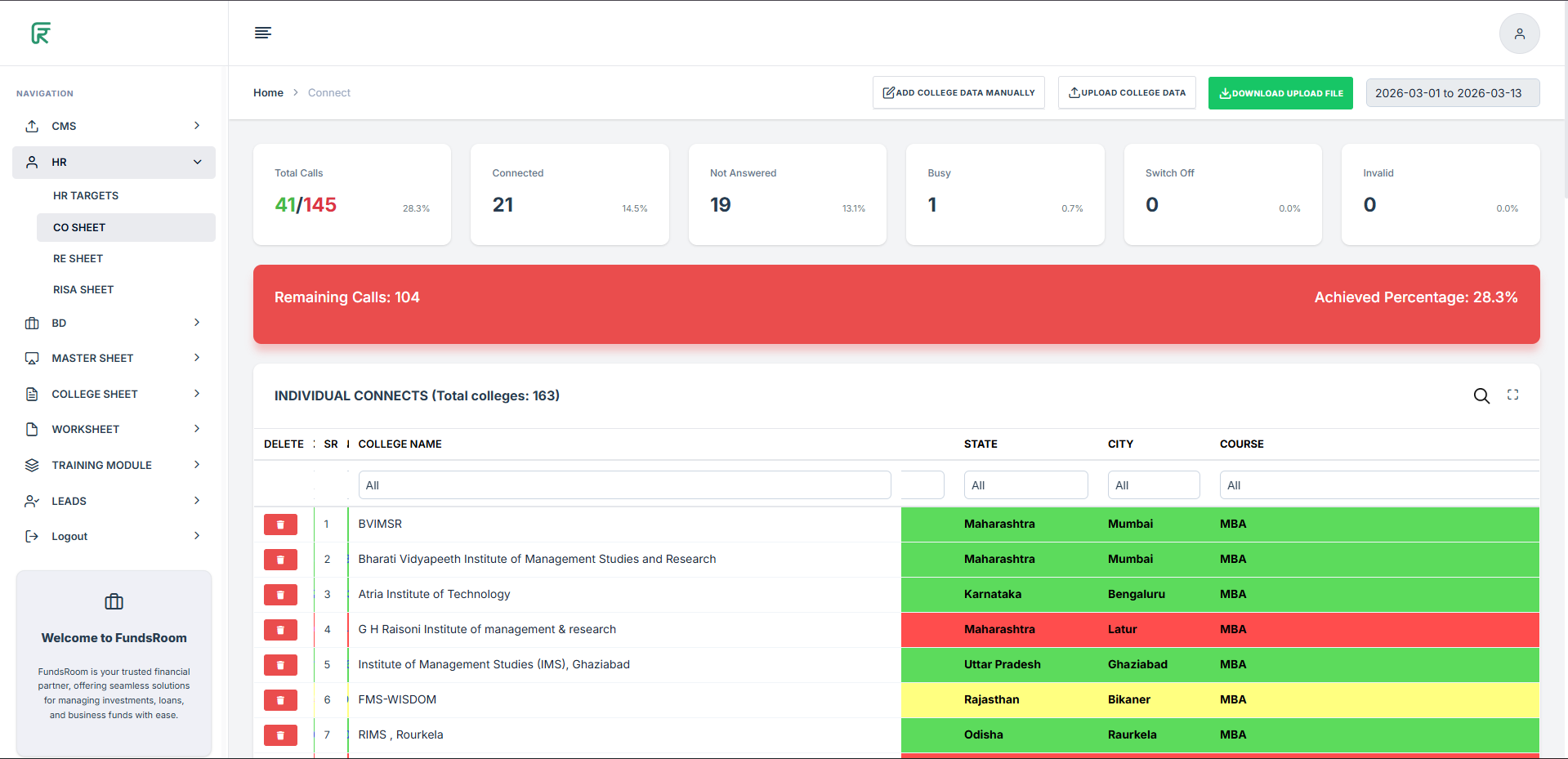The height and width of the screenshot is (759, 1568).
Task: Click the FundsRoom logo icon
Action: tap(41, 33)
